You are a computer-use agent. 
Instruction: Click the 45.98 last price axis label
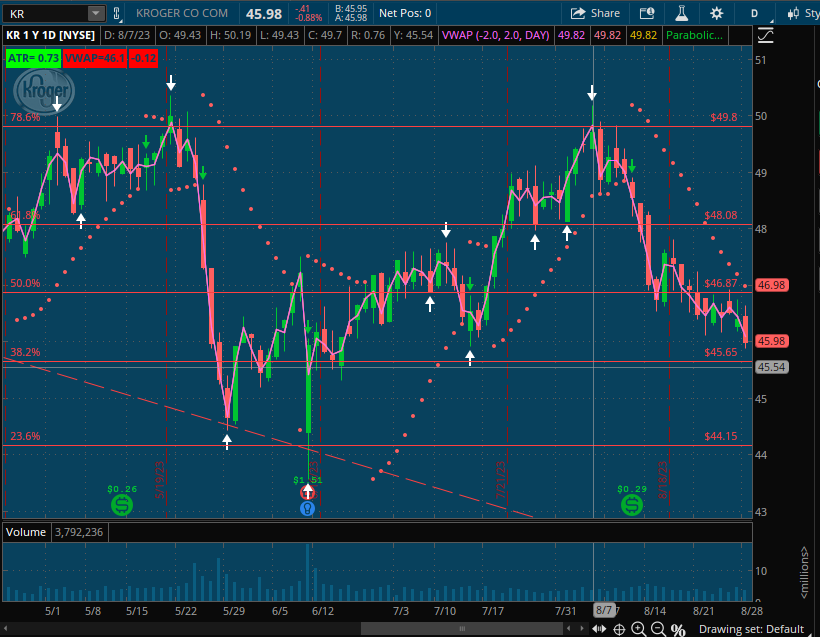[771, 341]
